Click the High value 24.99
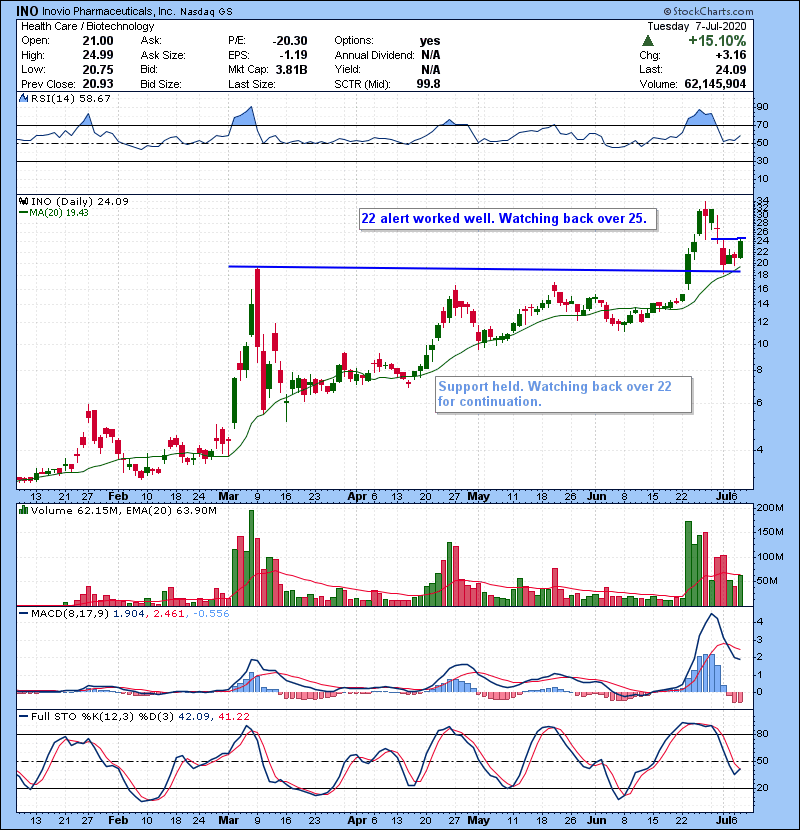The width and height of the screenshot is (800, 830). [x=98, y=55]
